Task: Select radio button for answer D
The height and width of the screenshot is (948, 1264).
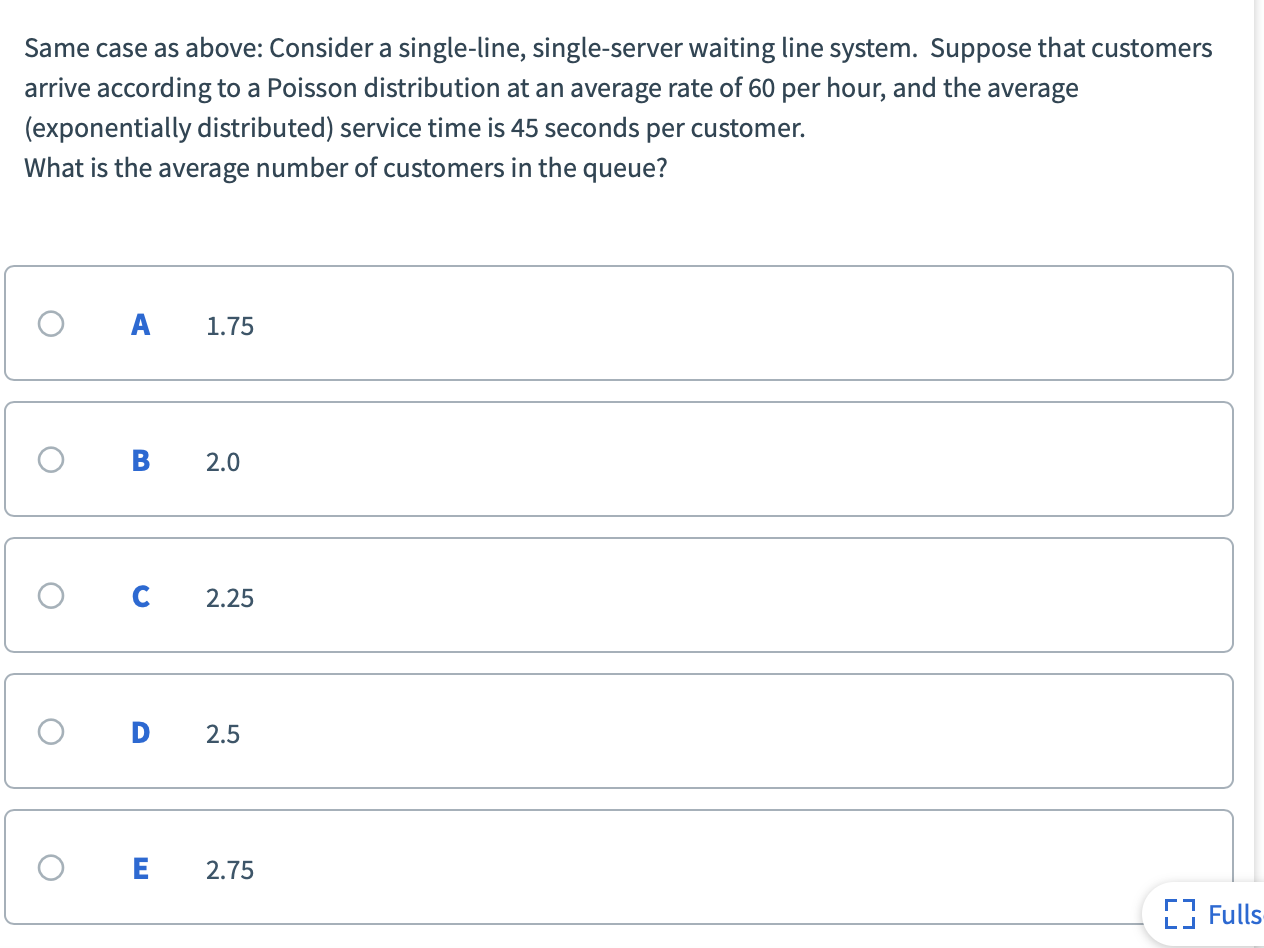Action: click(50, 731)
